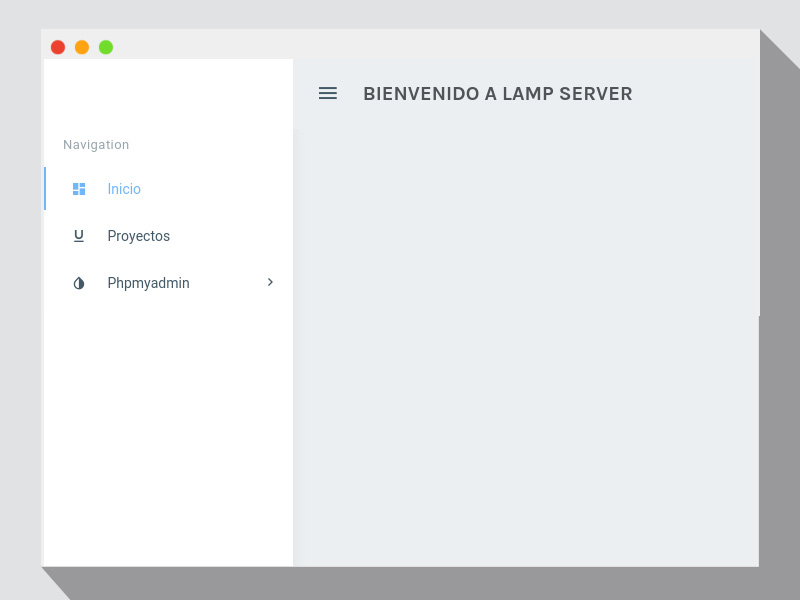
Task: Click the BIENVENIDO A LAMP SERVER title
Action: (497, 94)
